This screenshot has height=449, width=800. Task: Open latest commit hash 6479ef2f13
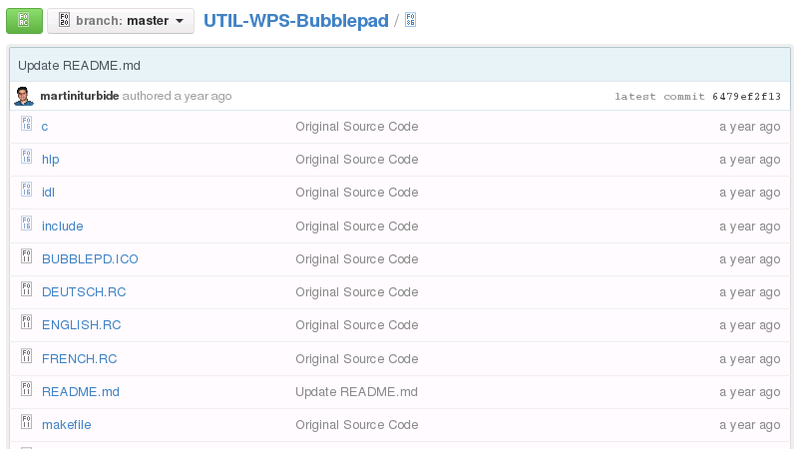pyautogui.click(x=746, y=96)
